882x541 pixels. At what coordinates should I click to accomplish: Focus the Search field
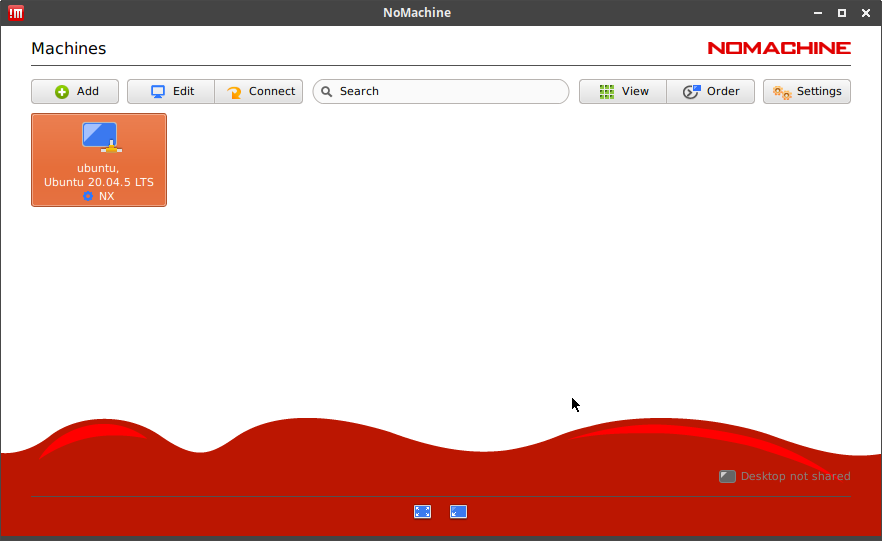pos(440,92)
